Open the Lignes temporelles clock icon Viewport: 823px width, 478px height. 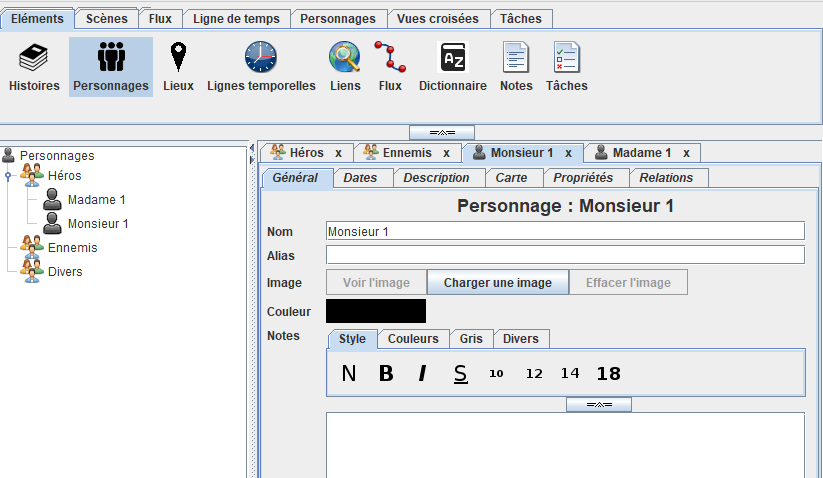(261, 57)
